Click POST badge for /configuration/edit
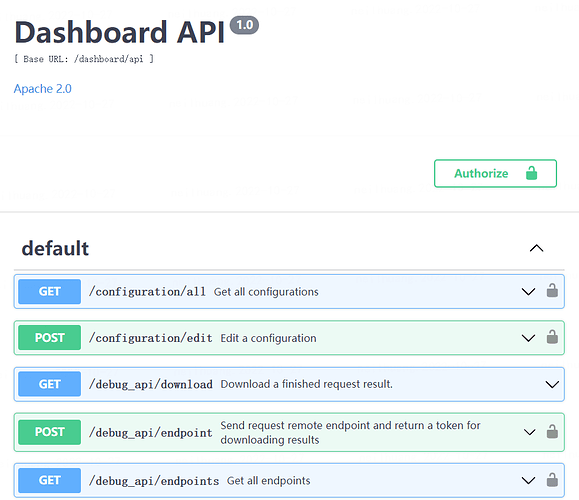The image size is (579, 500). 49,338
